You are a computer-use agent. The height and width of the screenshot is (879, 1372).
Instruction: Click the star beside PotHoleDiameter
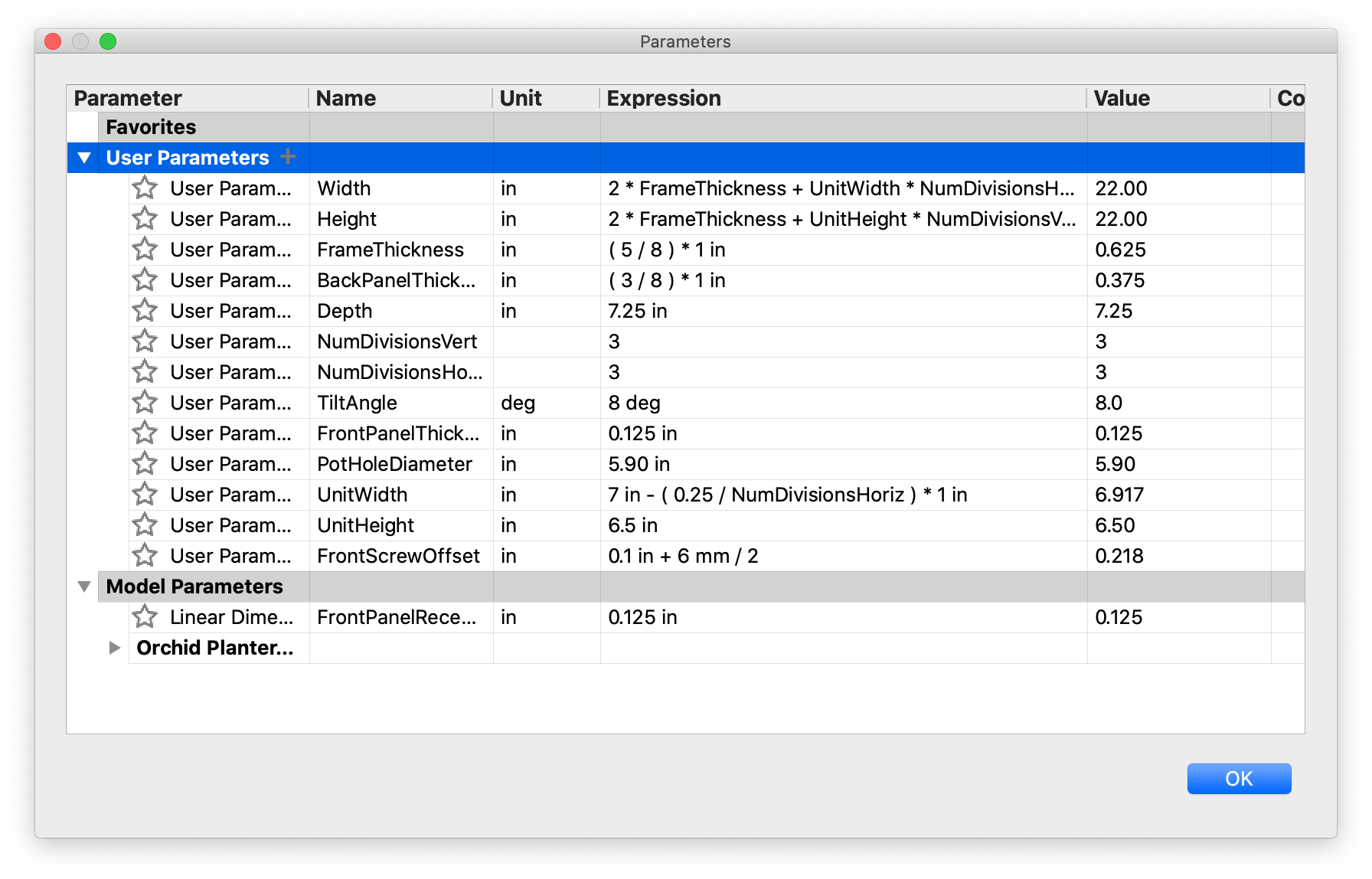[x=145, y=463]
